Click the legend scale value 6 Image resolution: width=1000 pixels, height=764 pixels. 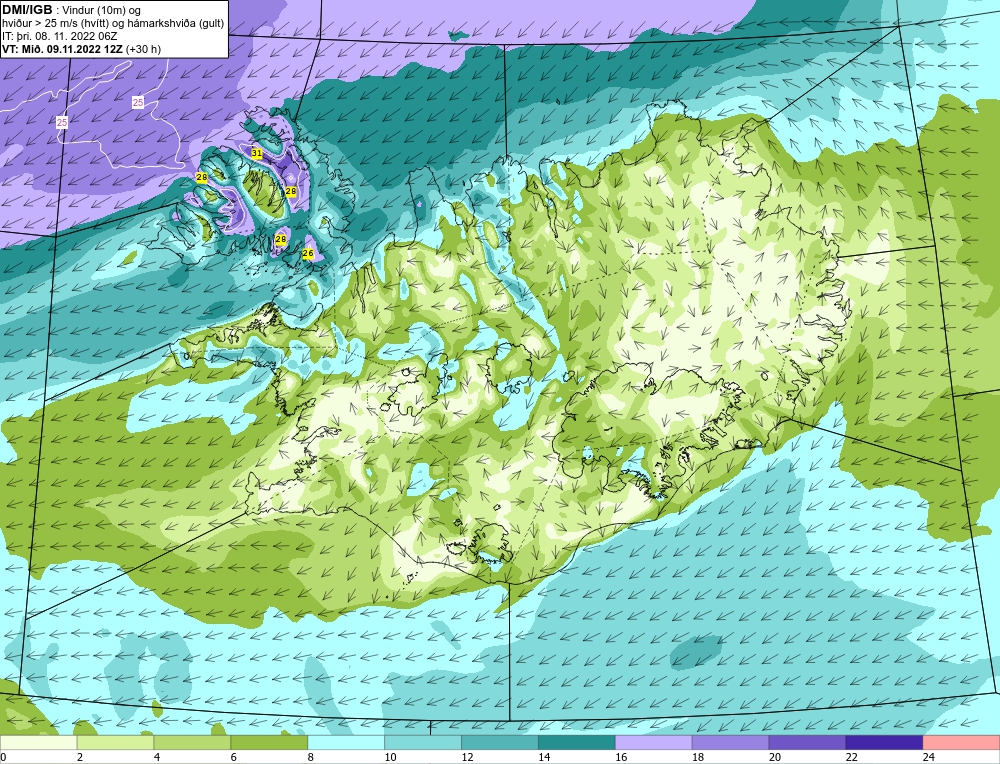(234, 758)
